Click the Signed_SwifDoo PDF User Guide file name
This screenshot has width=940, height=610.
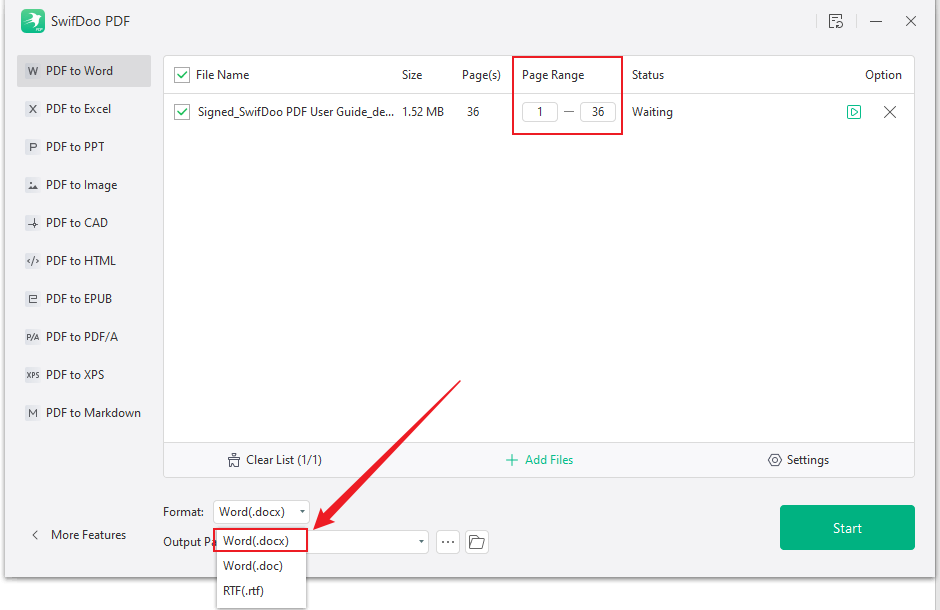click(x=296, y=112)
